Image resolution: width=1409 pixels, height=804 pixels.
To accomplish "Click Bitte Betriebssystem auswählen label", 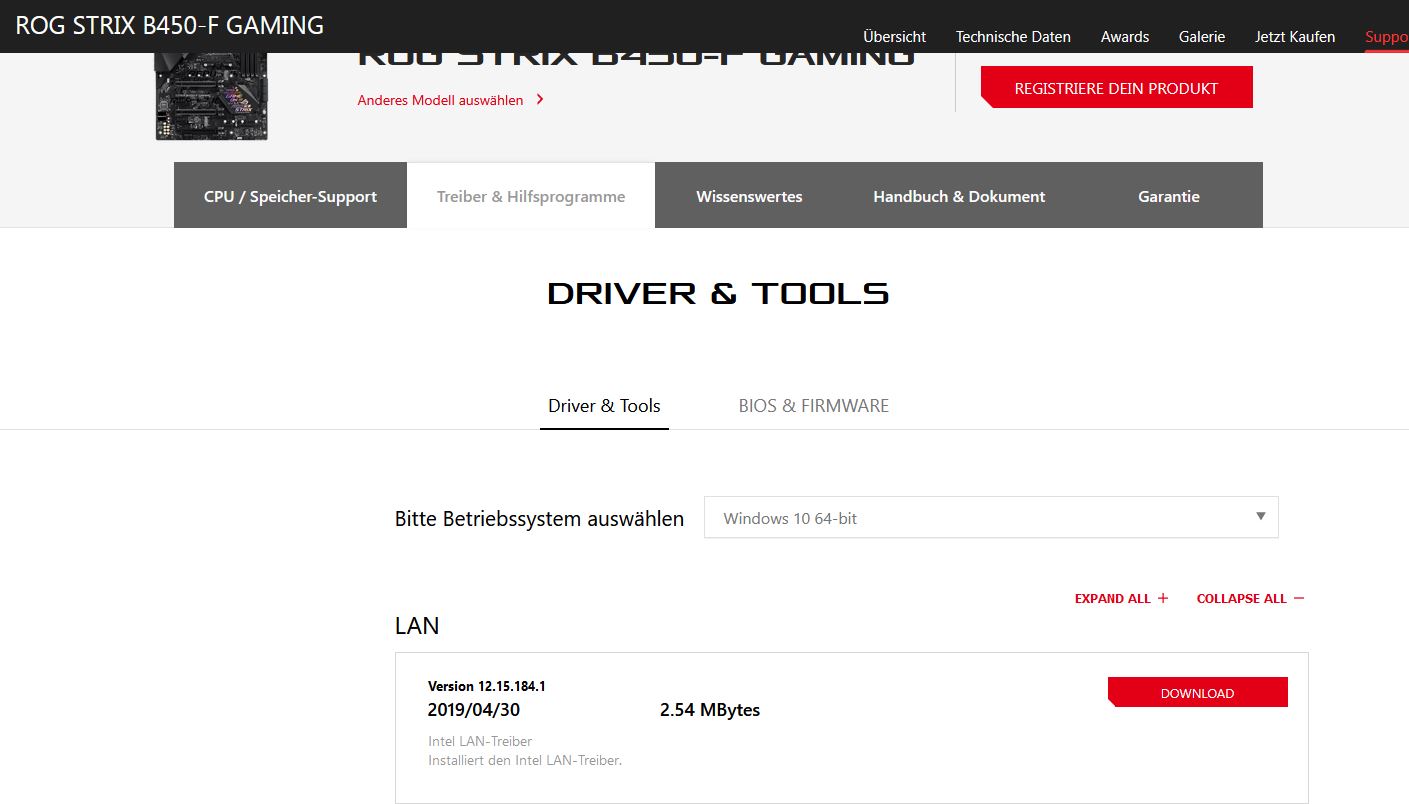I will coord(540,519).
